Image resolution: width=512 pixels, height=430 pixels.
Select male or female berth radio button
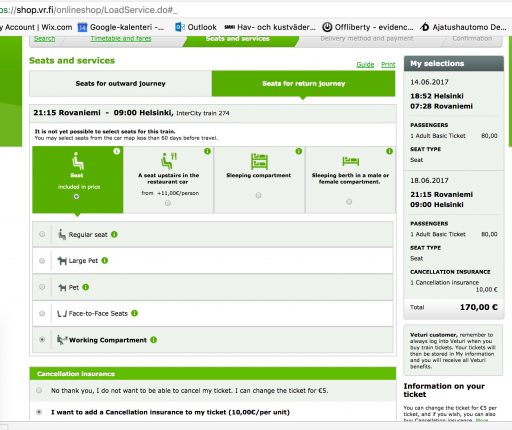pos(349,202)
